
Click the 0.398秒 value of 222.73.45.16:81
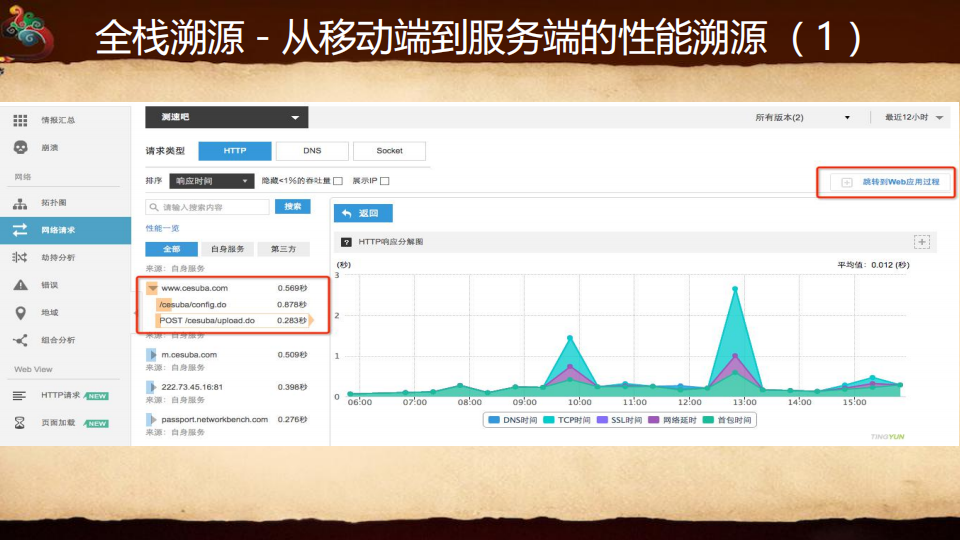(x=292, y=387)
